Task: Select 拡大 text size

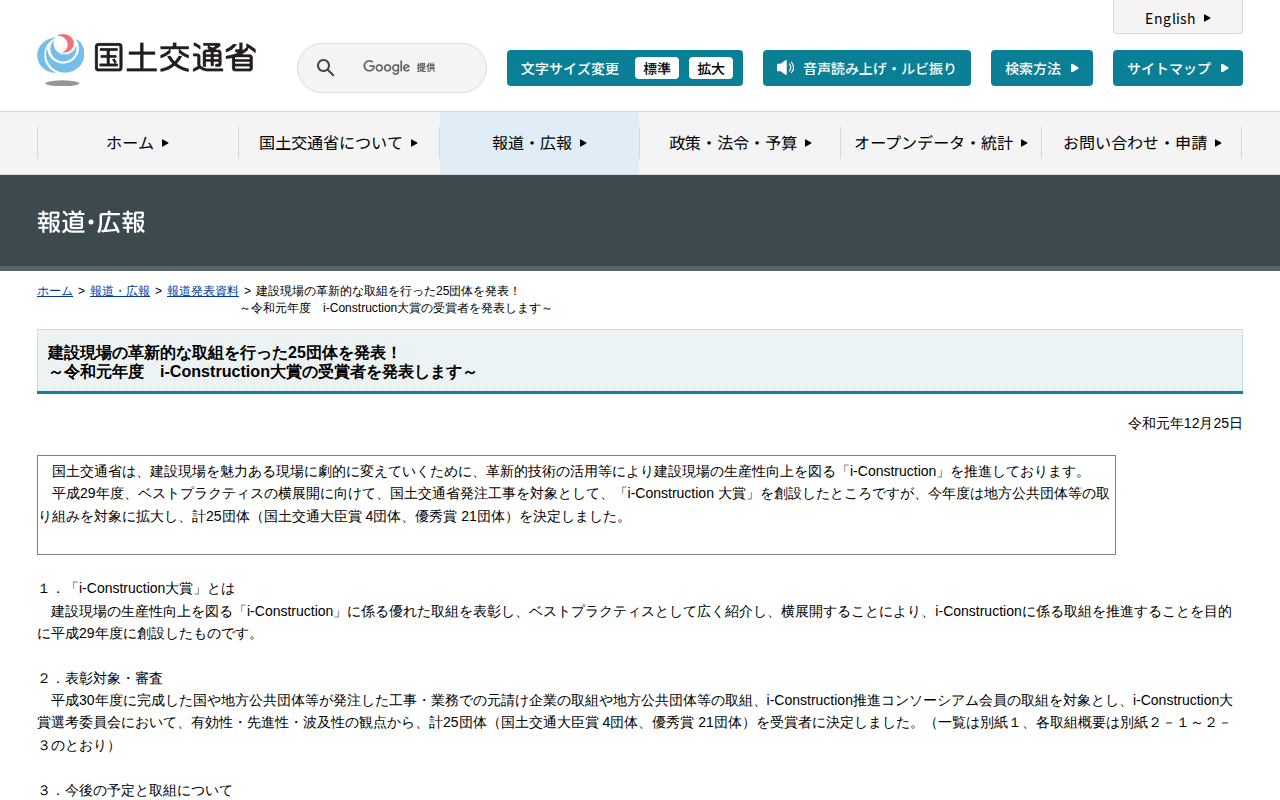Action: (x=711, y=68)
